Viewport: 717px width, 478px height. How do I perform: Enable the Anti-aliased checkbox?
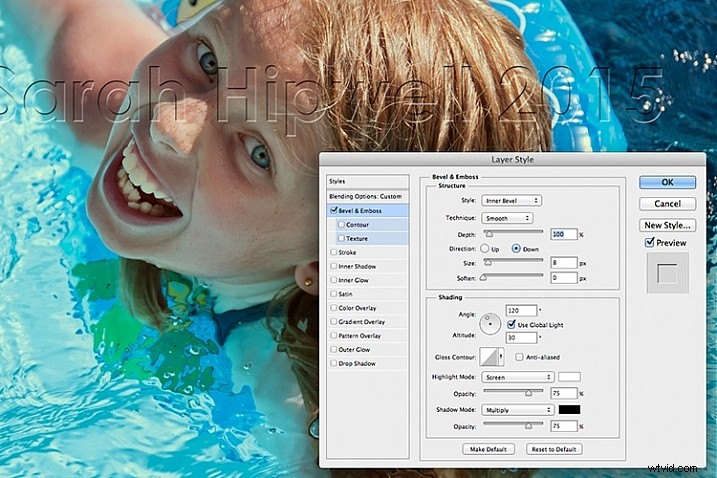519,357
